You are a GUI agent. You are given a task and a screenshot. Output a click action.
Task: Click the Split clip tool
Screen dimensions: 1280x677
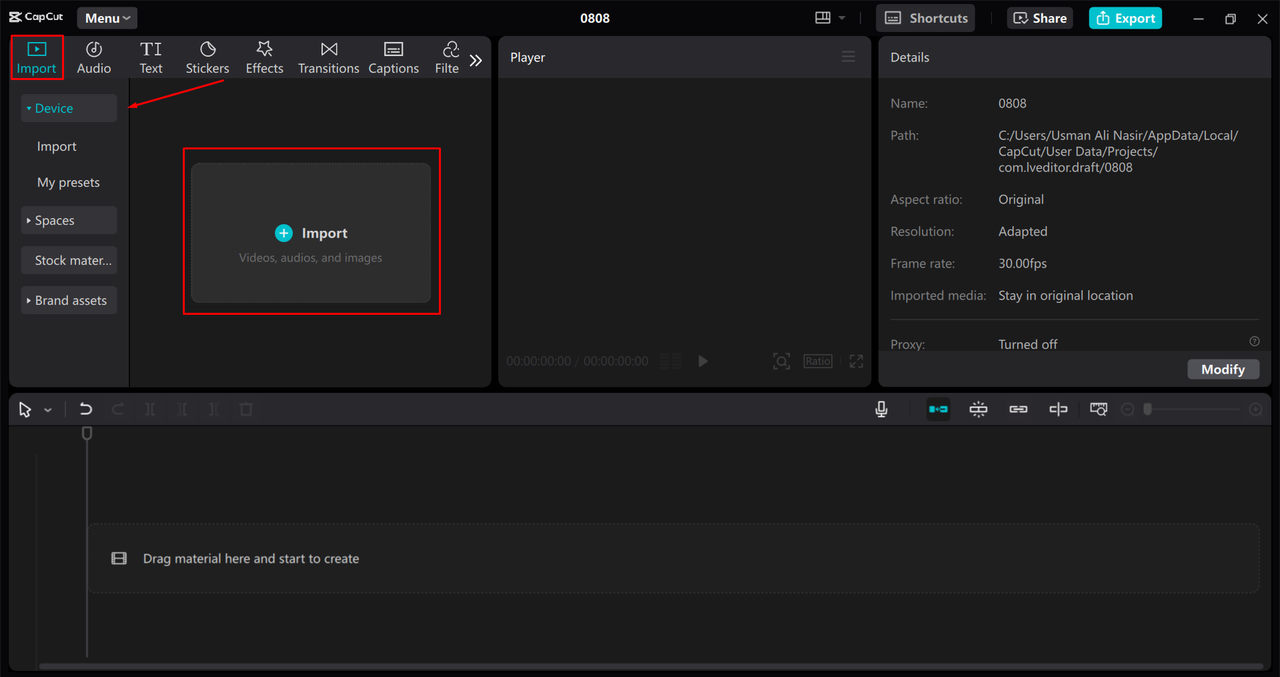point(150,409)
